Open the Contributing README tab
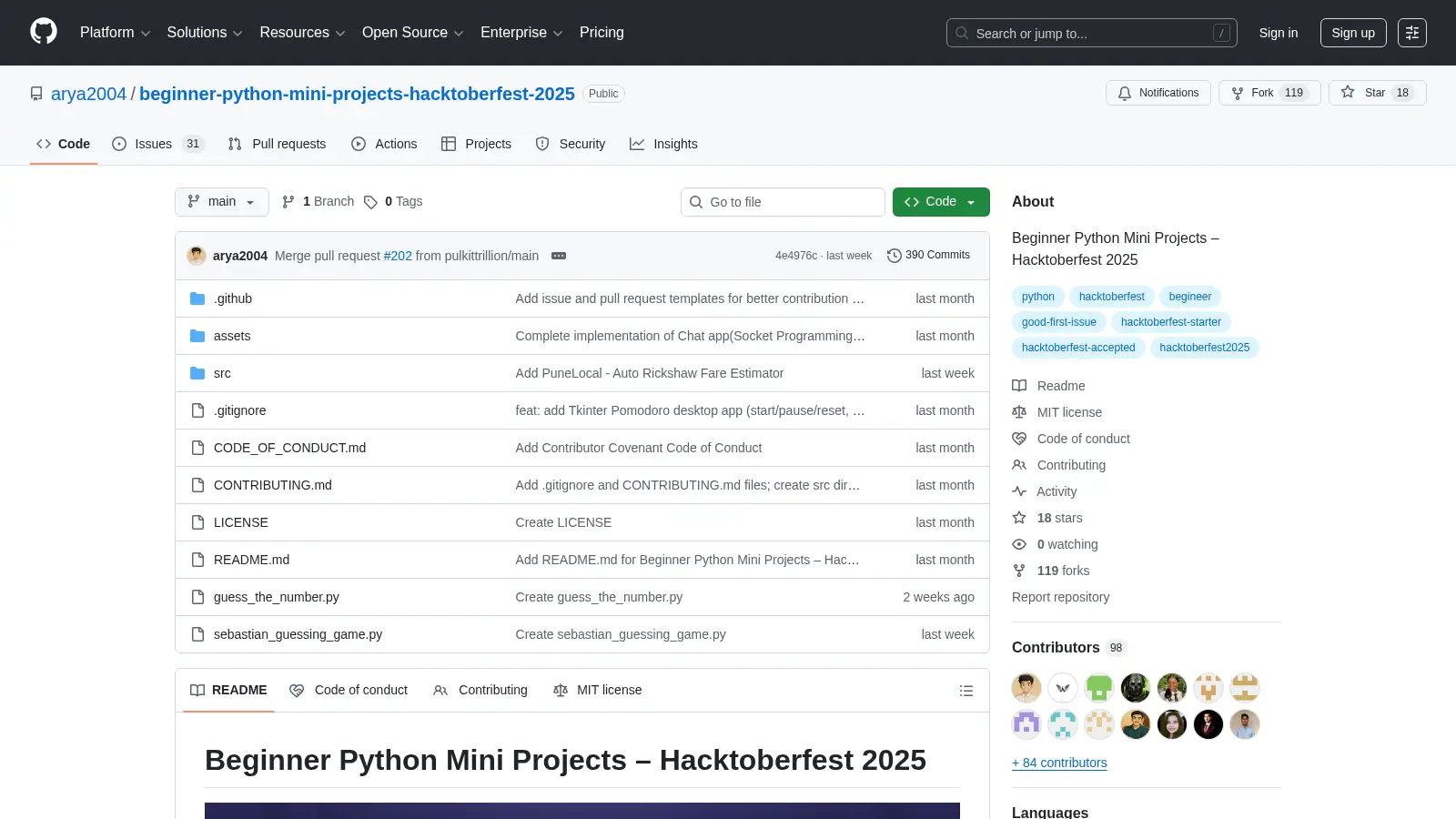Viewport: 1456px width, 819px height. point(480,691)
